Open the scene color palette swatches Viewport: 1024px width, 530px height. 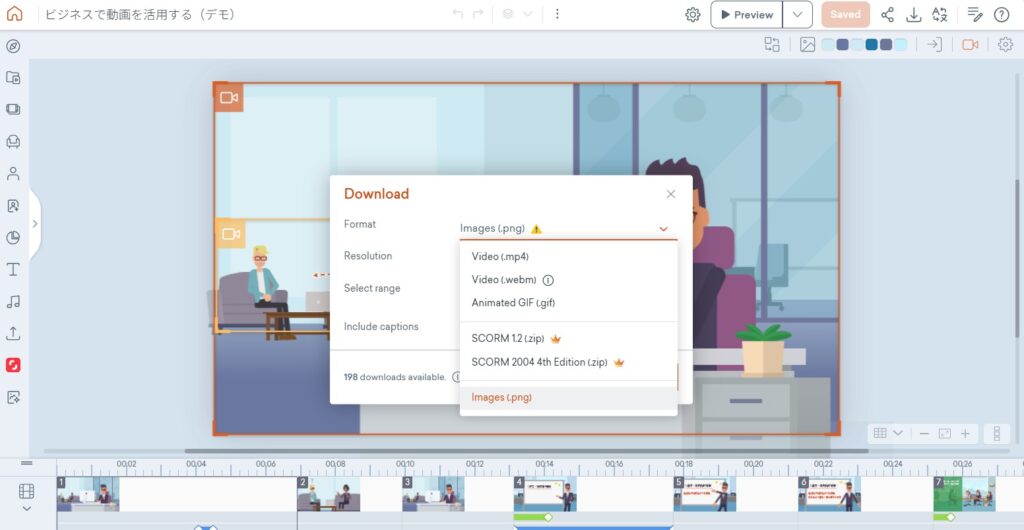point(864,44)
